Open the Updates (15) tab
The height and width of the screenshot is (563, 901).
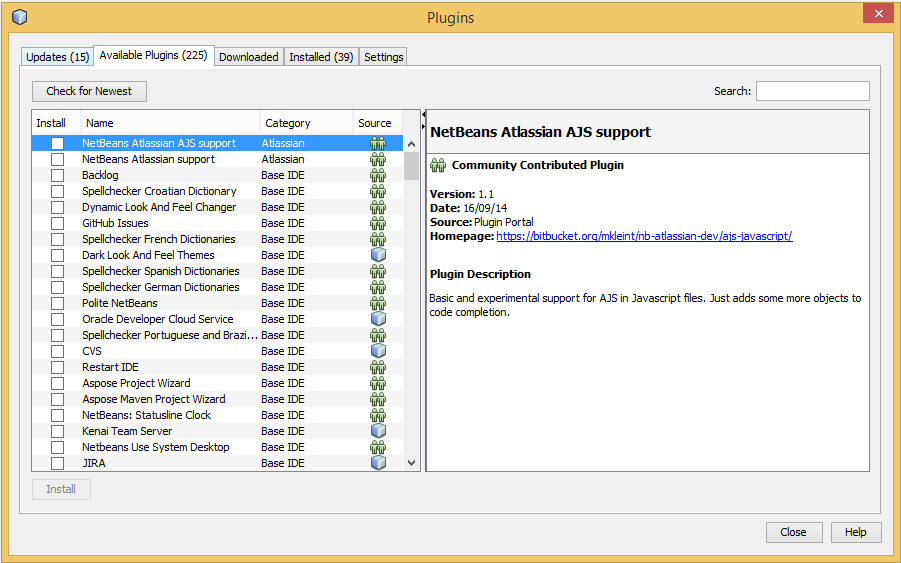[x=58, y=57]
